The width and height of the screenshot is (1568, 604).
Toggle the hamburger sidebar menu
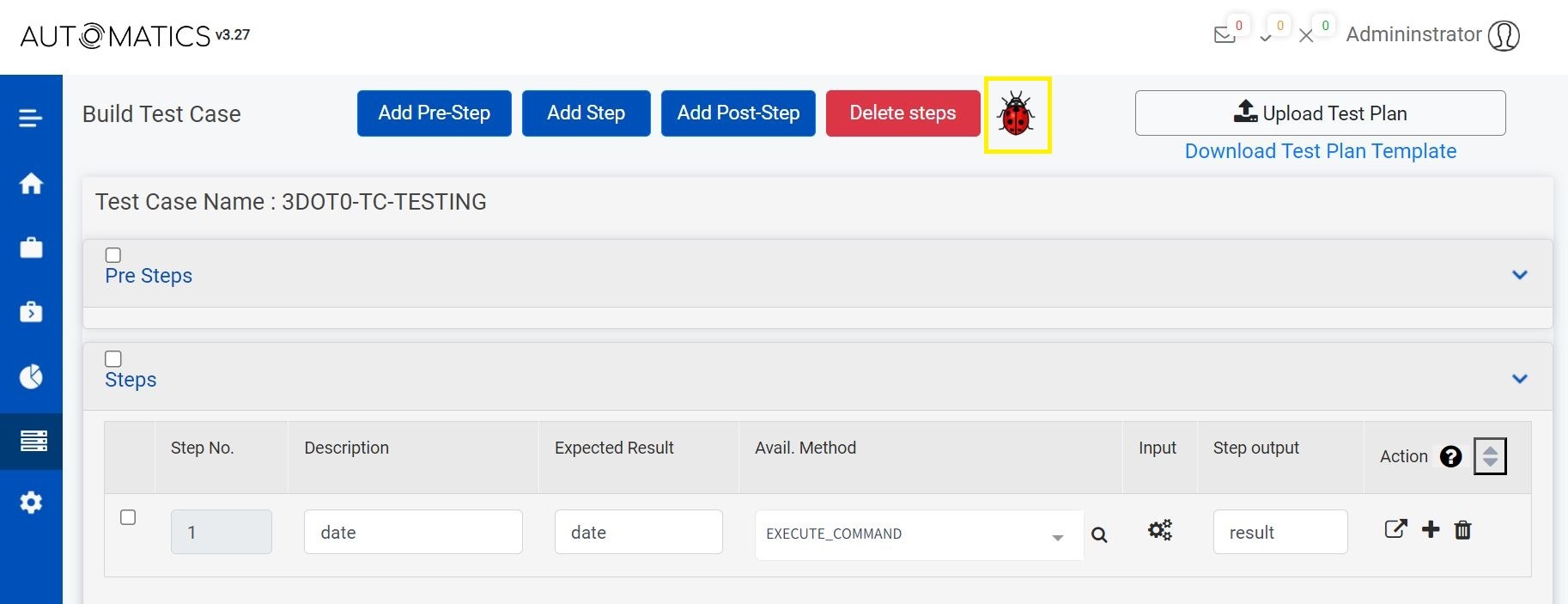31,119
